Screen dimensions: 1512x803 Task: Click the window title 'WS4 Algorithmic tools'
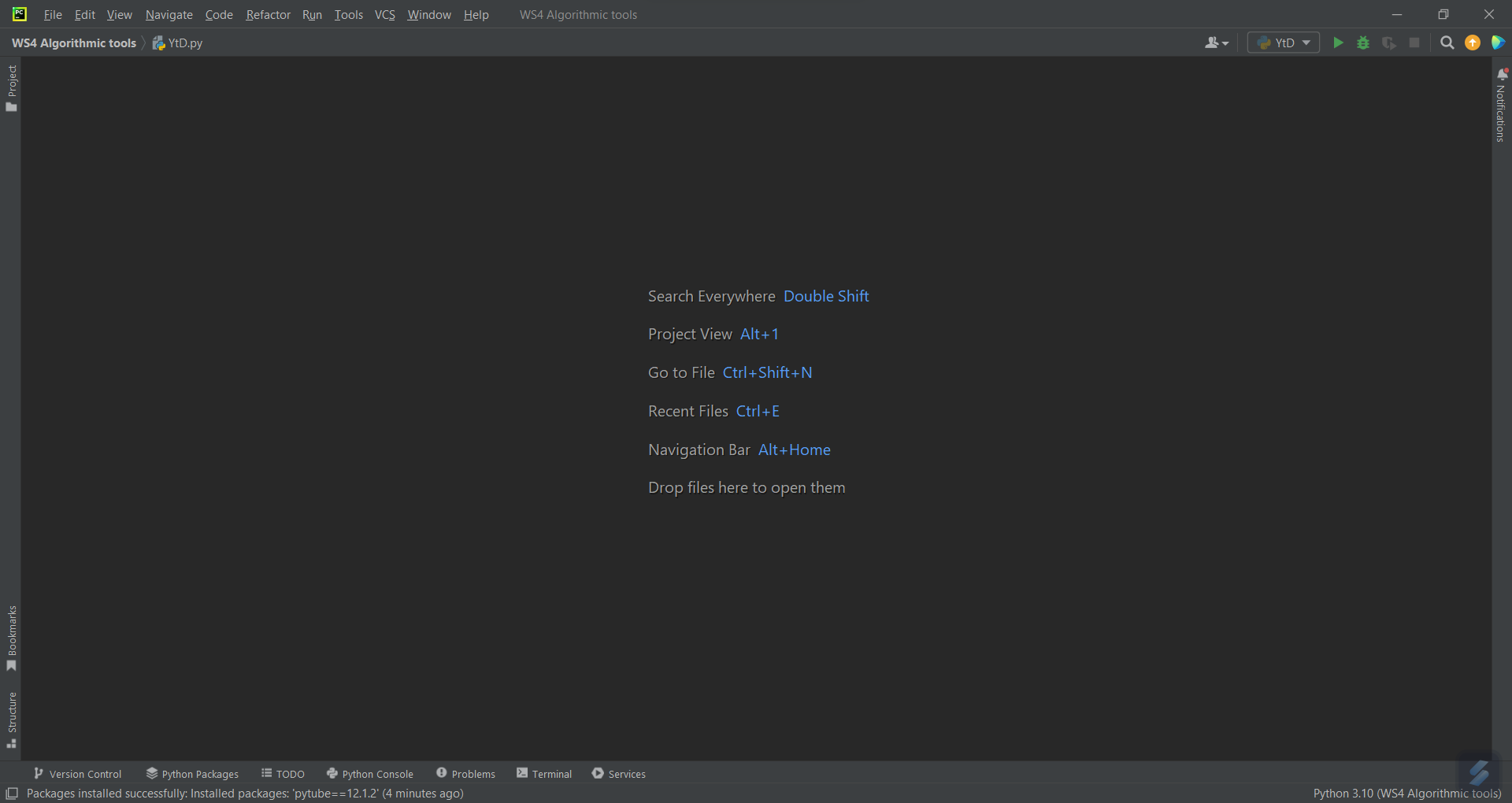click(x=578, y=15)
